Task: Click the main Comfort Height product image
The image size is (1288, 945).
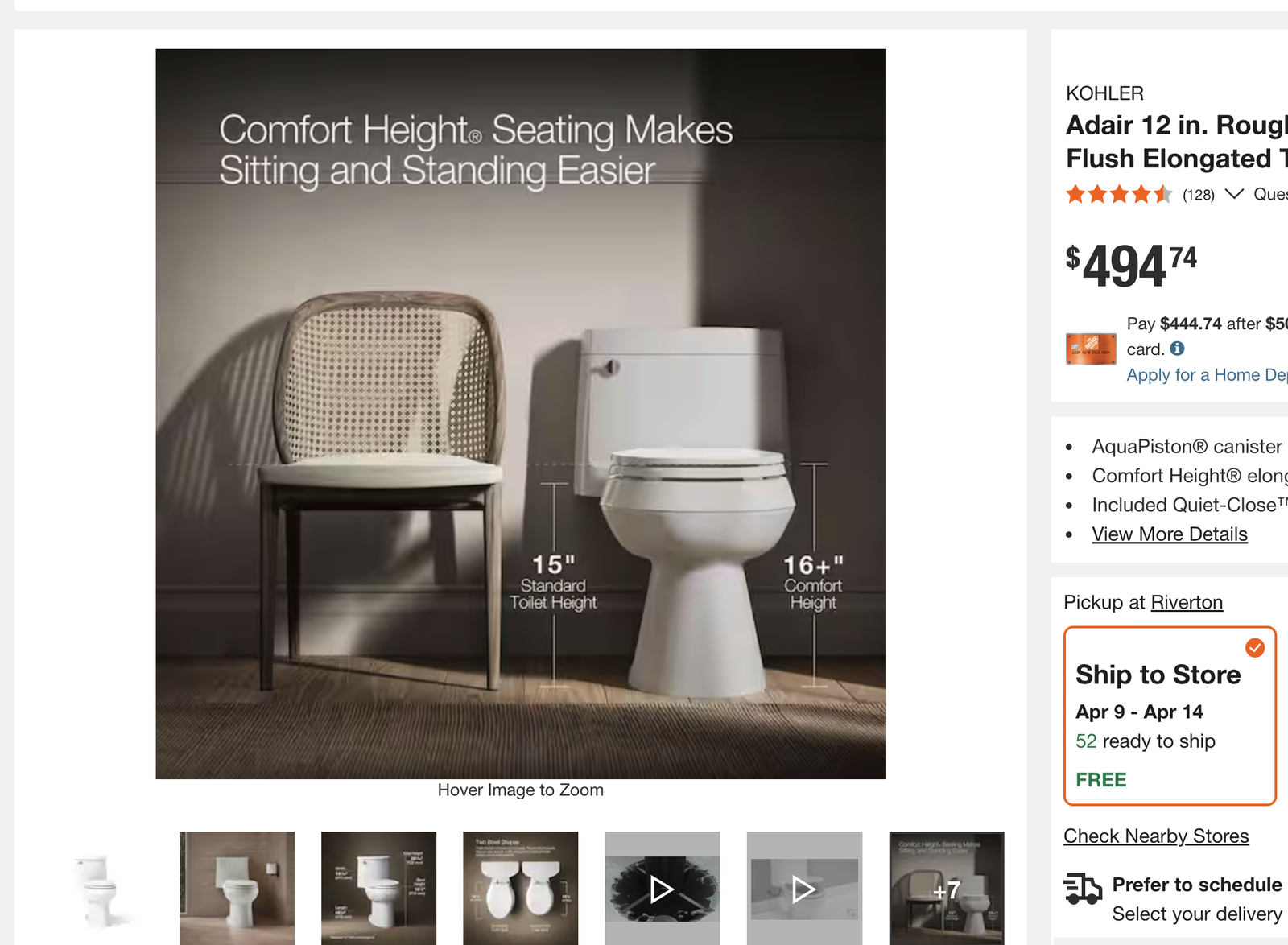Action: [x=520, y=414]
